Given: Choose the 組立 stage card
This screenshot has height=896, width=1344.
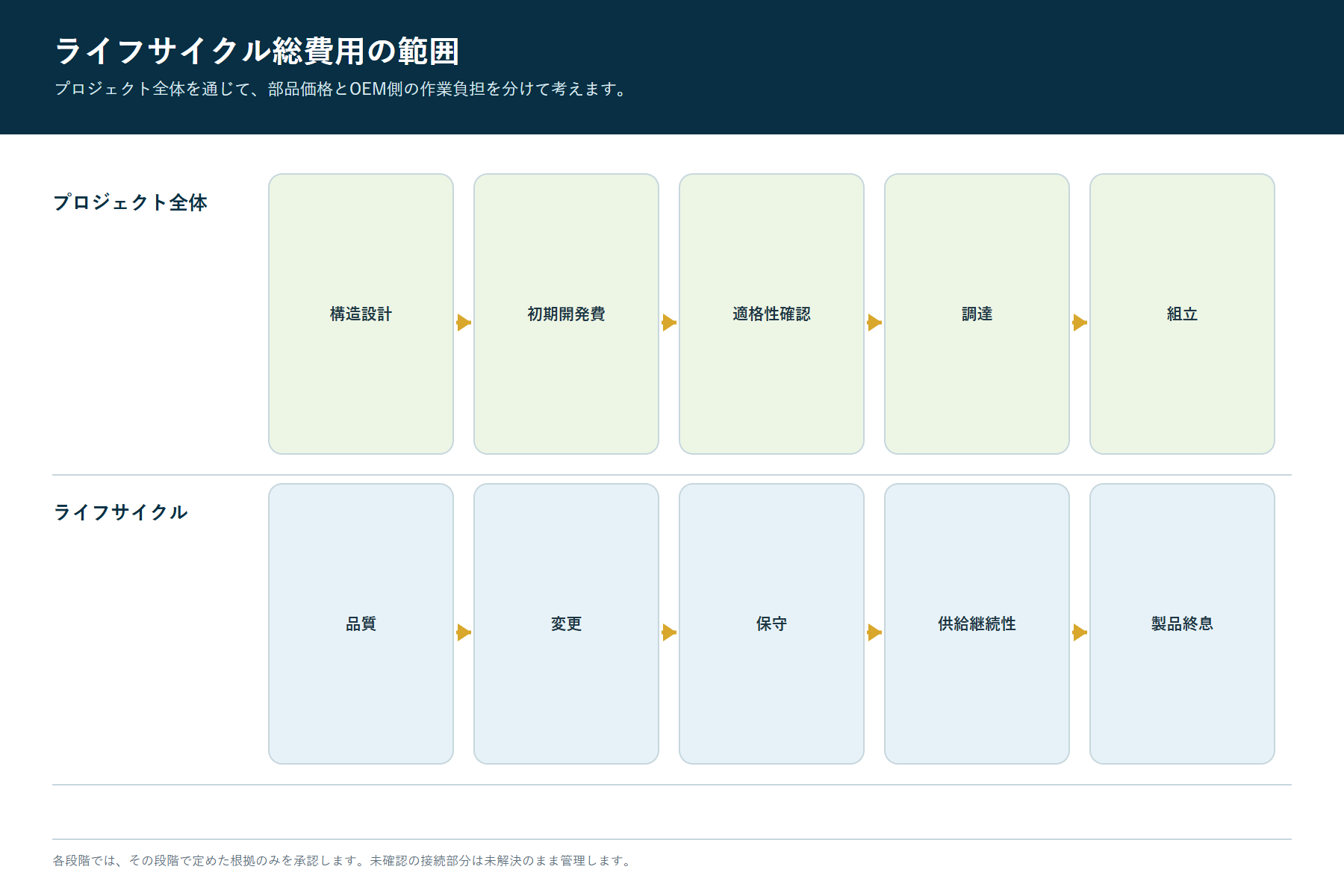Looking at the screenshot, I should [x=1182, y=314].
